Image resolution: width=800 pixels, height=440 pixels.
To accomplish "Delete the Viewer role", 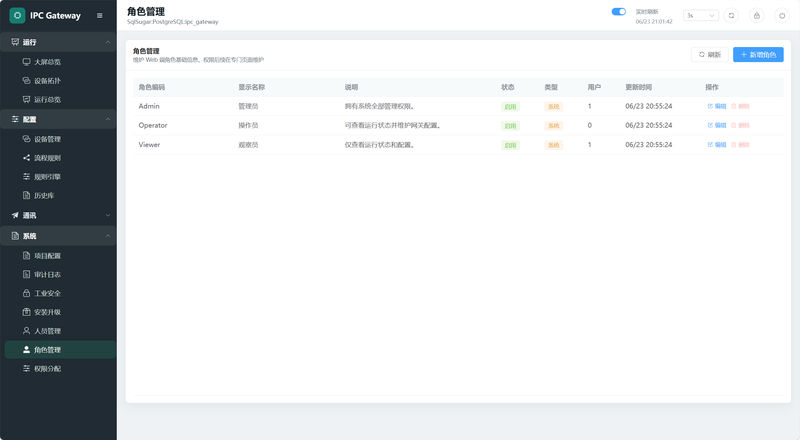I will click(740, 145).
